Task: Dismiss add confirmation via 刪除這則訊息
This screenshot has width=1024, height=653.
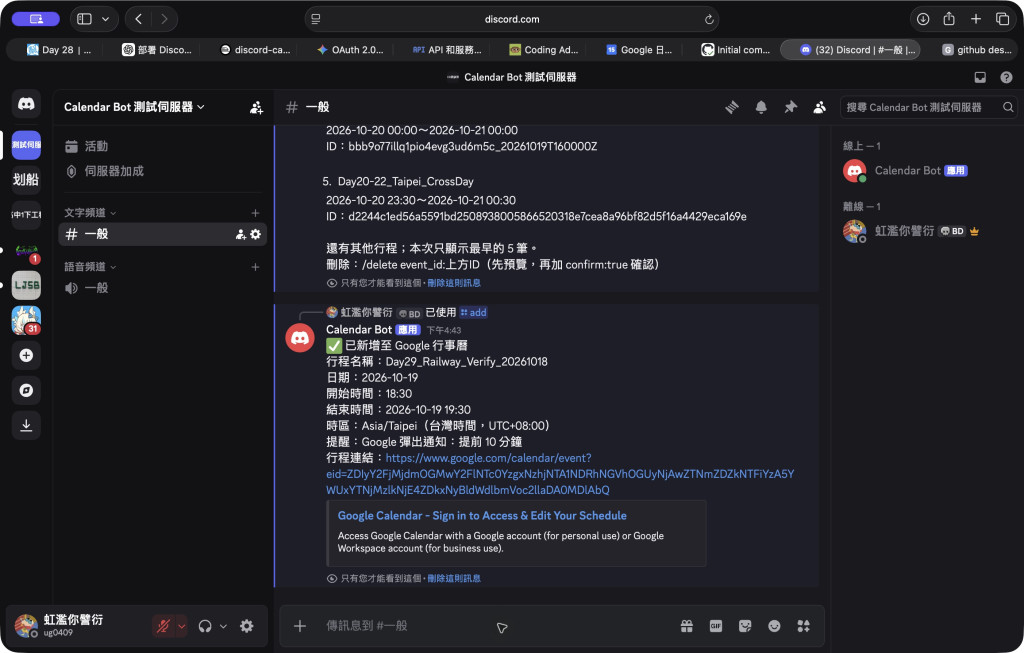Action: [x=454, y=579]
